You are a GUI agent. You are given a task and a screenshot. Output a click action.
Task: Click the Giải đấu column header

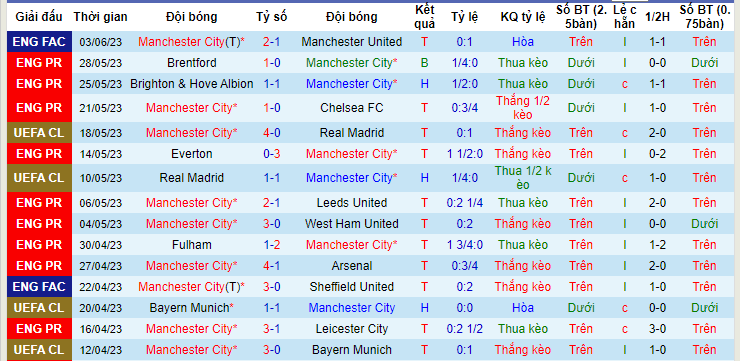pyautogui.click(x=39, y=17)
